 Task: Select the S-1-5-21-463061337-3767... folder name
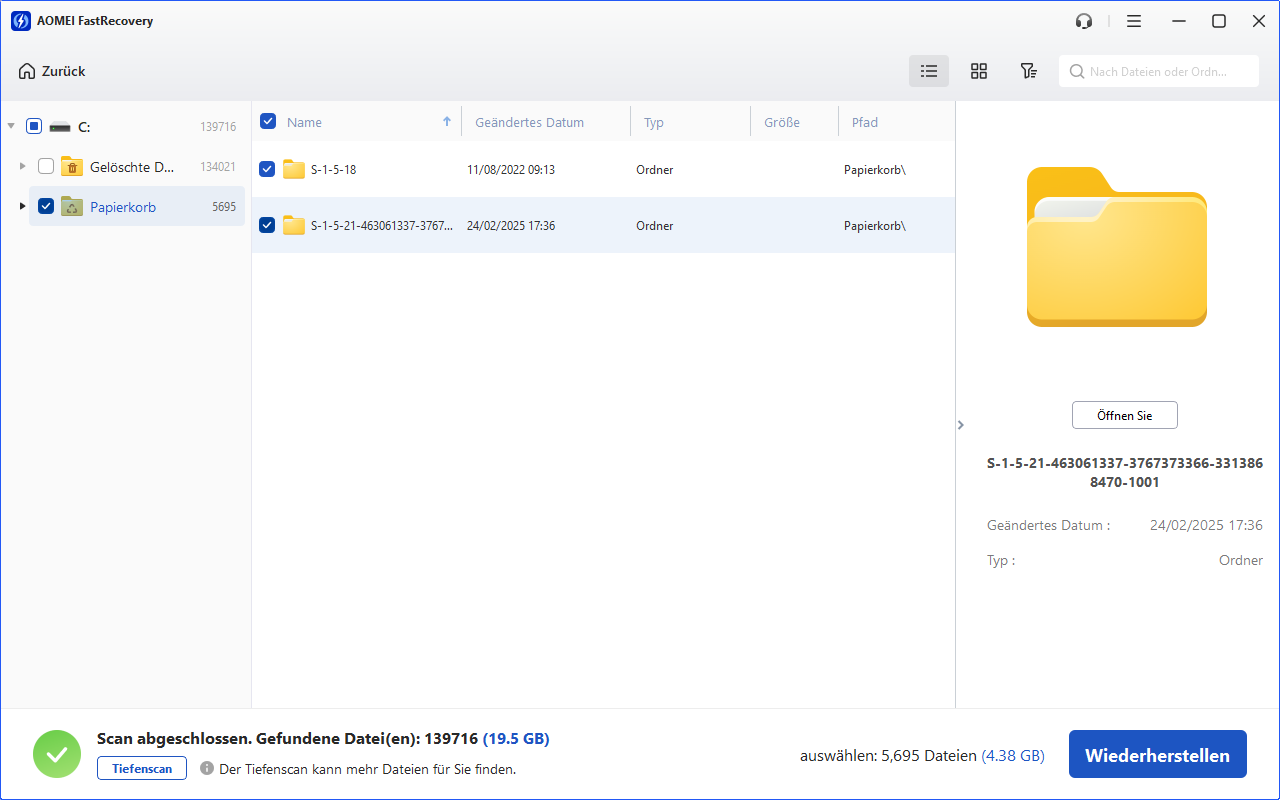(x=382, y=226)
